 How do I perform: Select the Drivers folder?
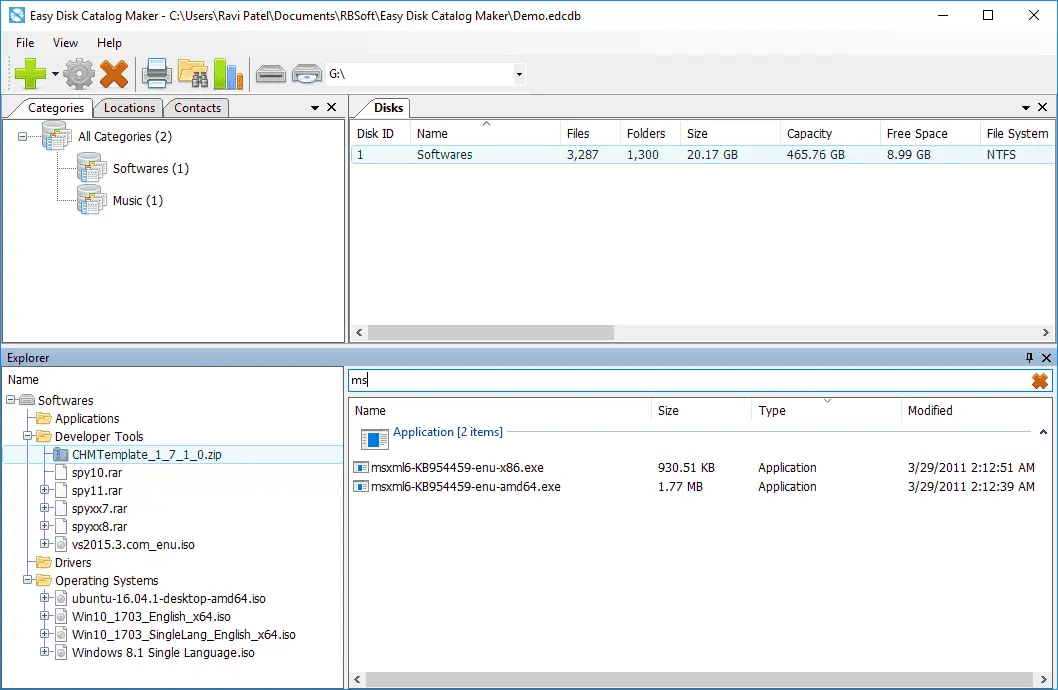pyautogui.click(x=73, y=563)
